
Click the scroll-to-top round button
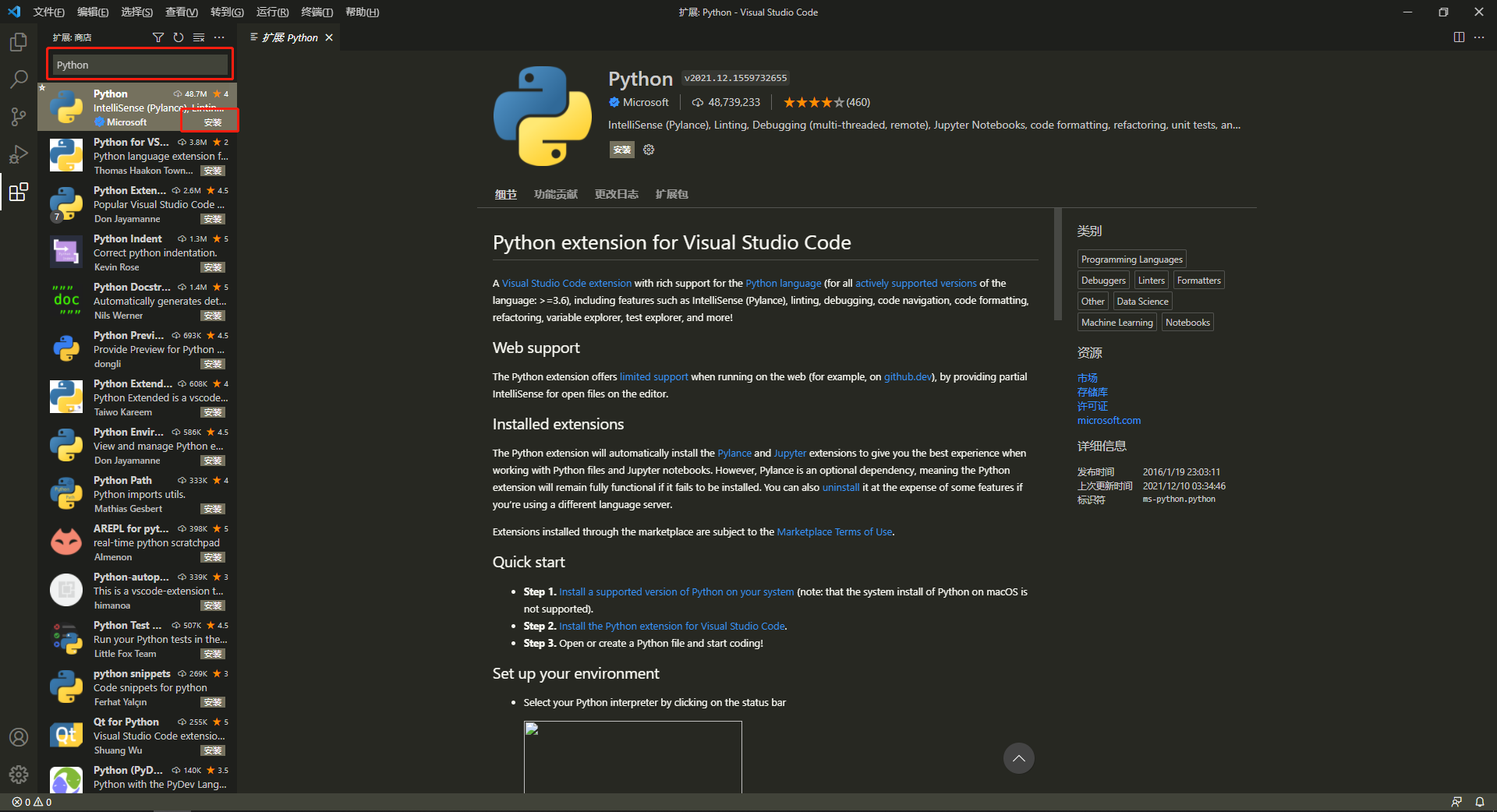coord(1018,758)
